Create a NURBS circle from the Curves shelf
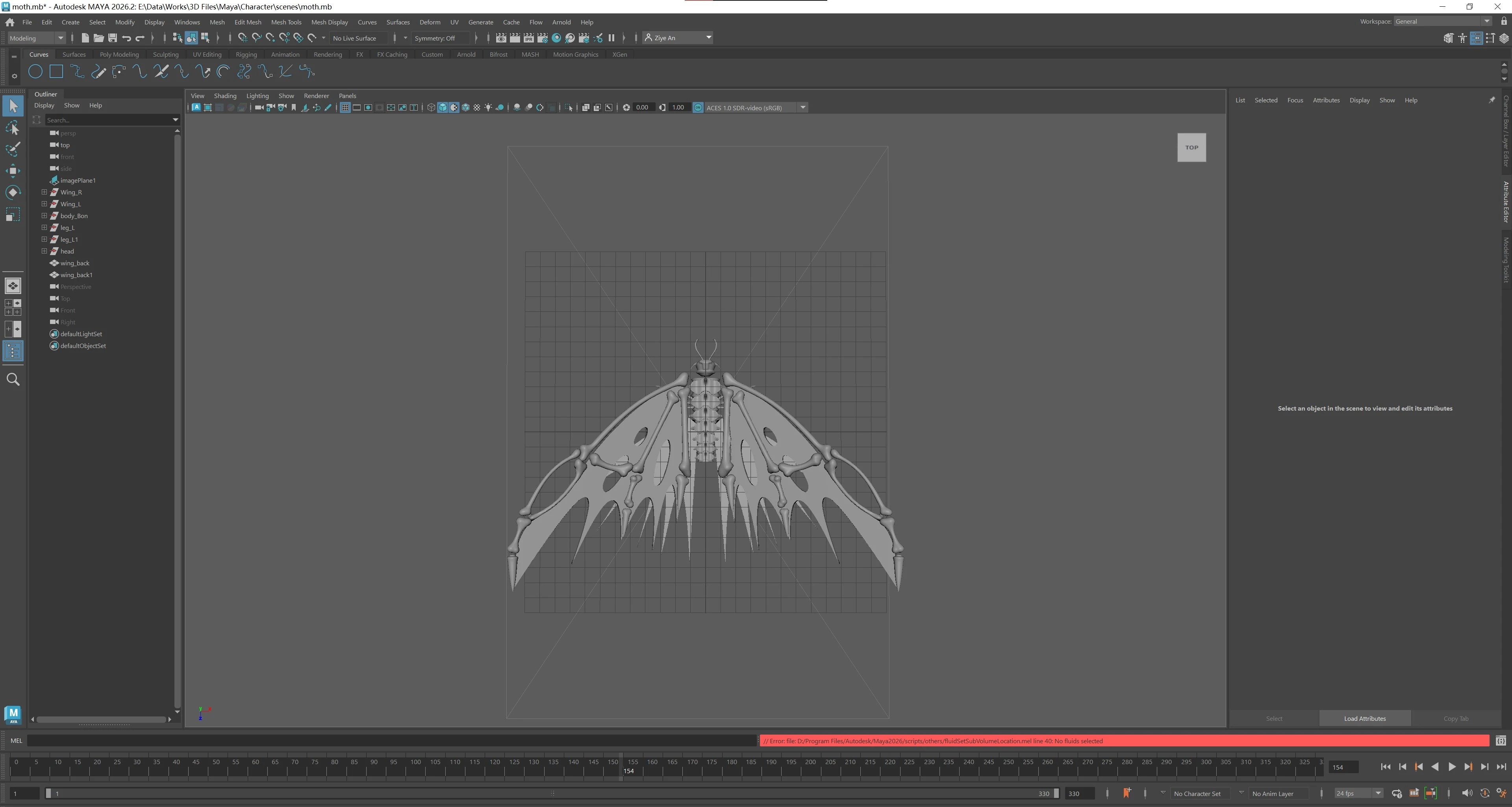The width and height of the screenshot is (1512, 807). point(35,71)
